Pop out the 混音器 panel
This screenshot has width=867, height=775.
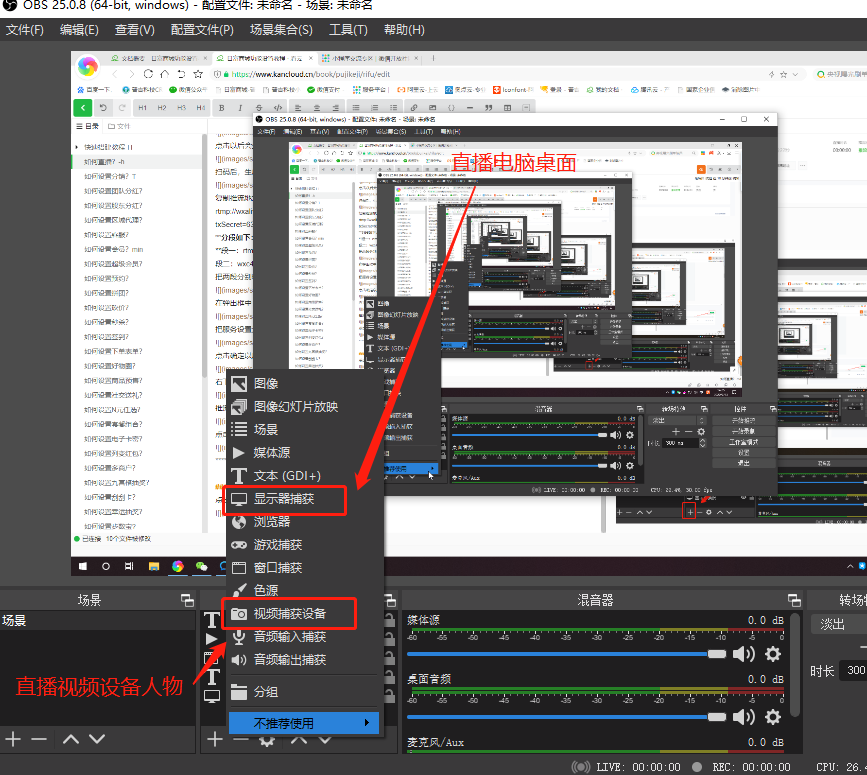[x=795, y=600]
